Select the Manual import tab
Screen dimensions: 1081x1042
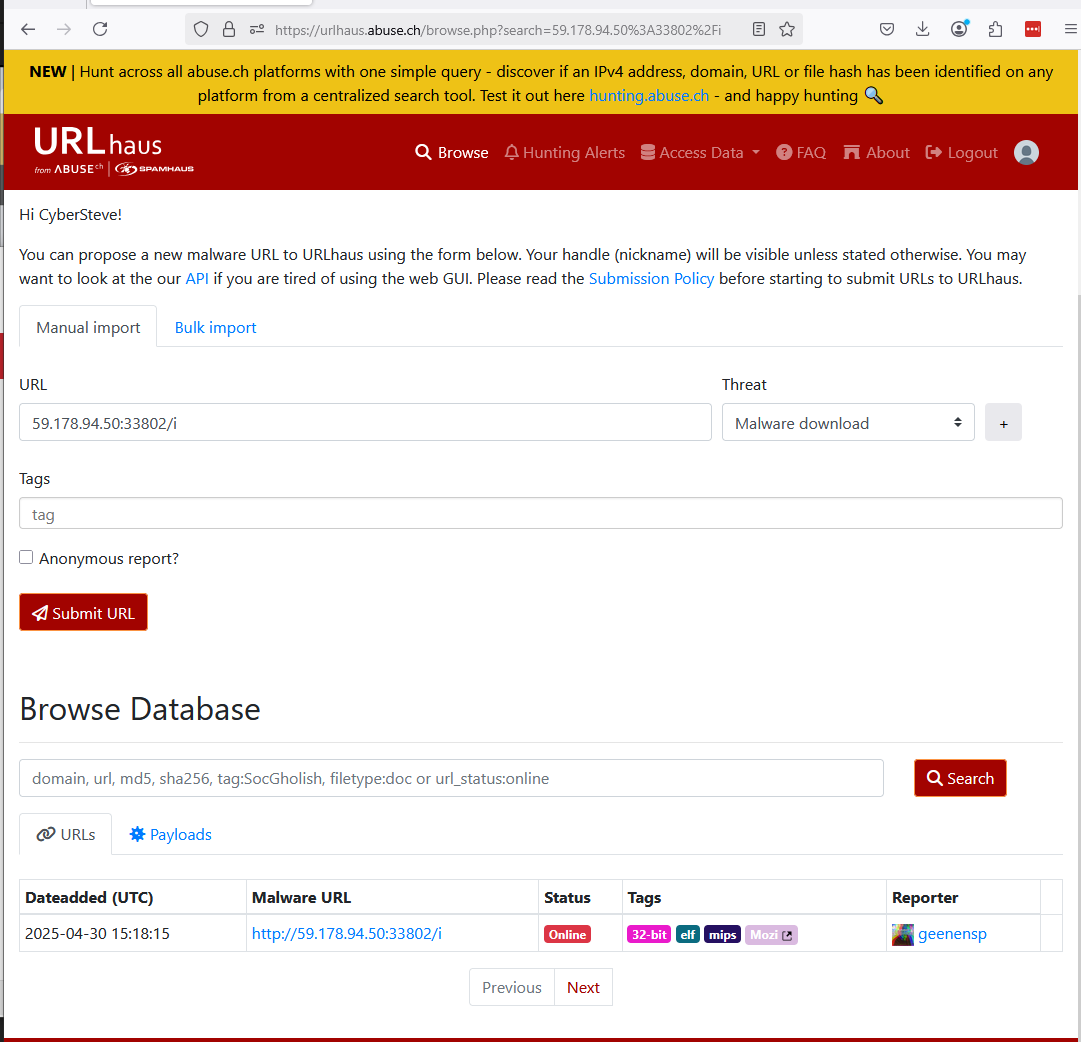click(88, 327)
